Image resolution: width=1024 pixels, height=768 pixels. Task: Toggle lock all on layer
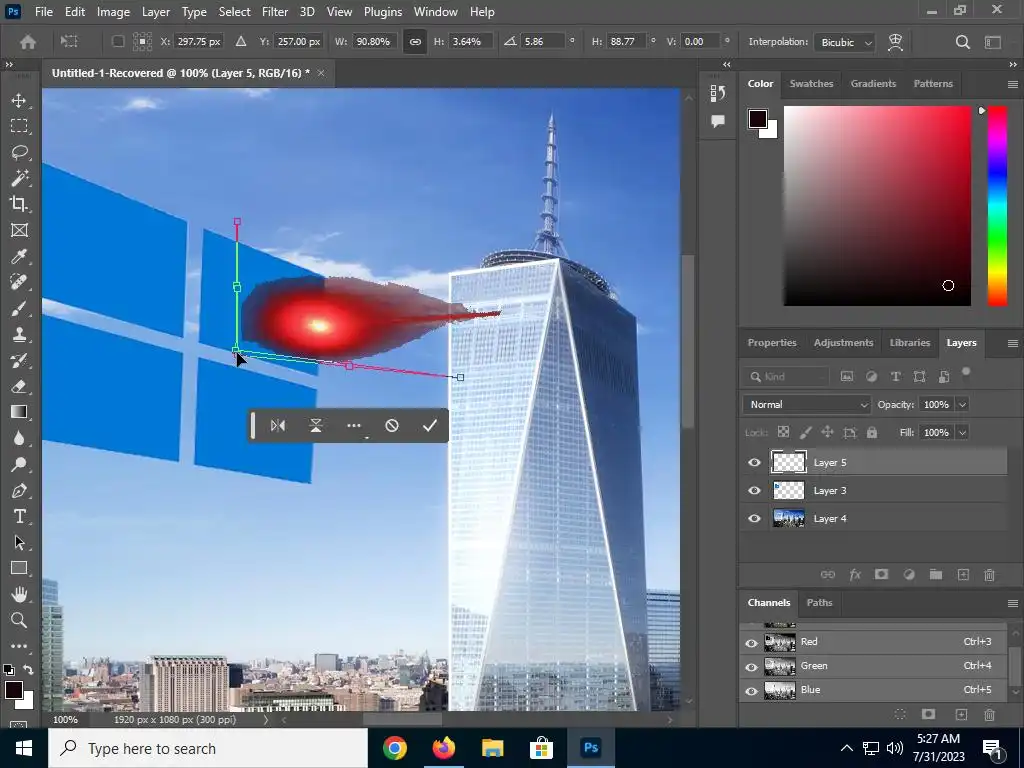coord(872,432)
